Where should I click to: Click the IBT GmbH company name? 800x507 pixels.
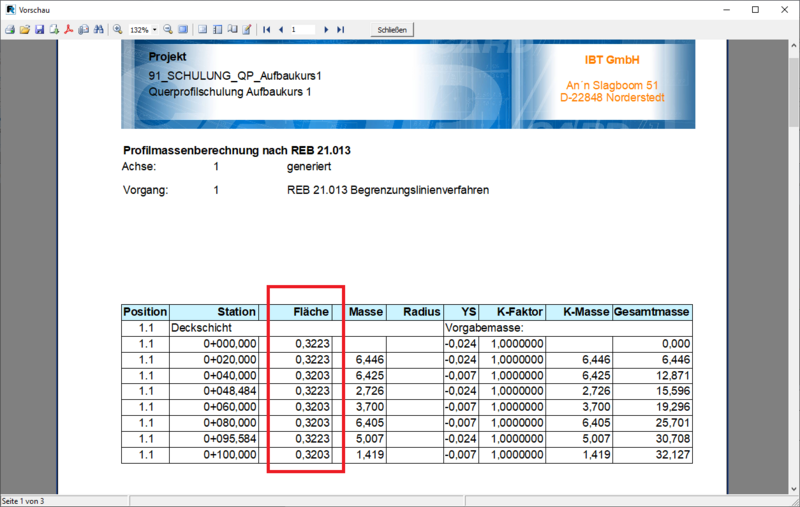(612, 60)
